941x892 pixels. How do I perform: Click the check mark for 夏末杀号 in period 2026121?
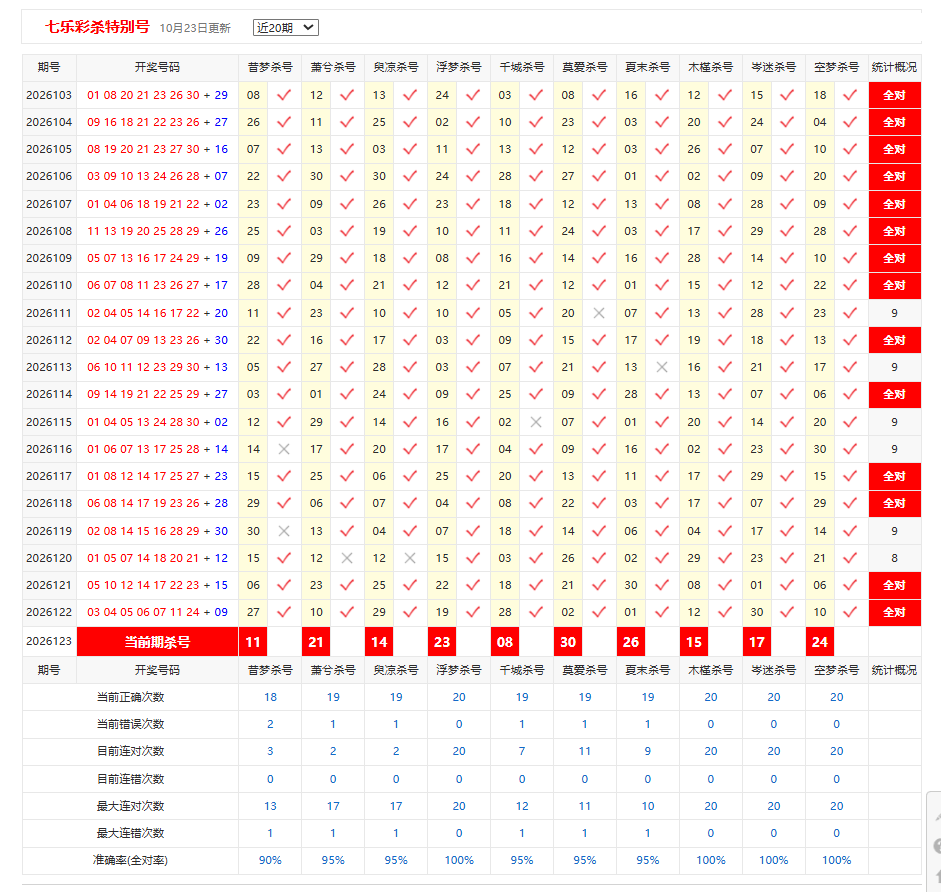662,585
